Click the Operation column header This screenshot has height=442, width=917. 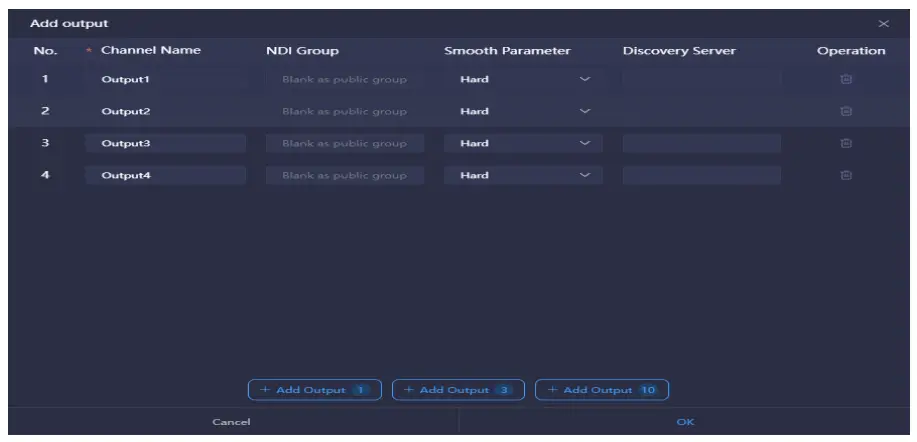851,51
